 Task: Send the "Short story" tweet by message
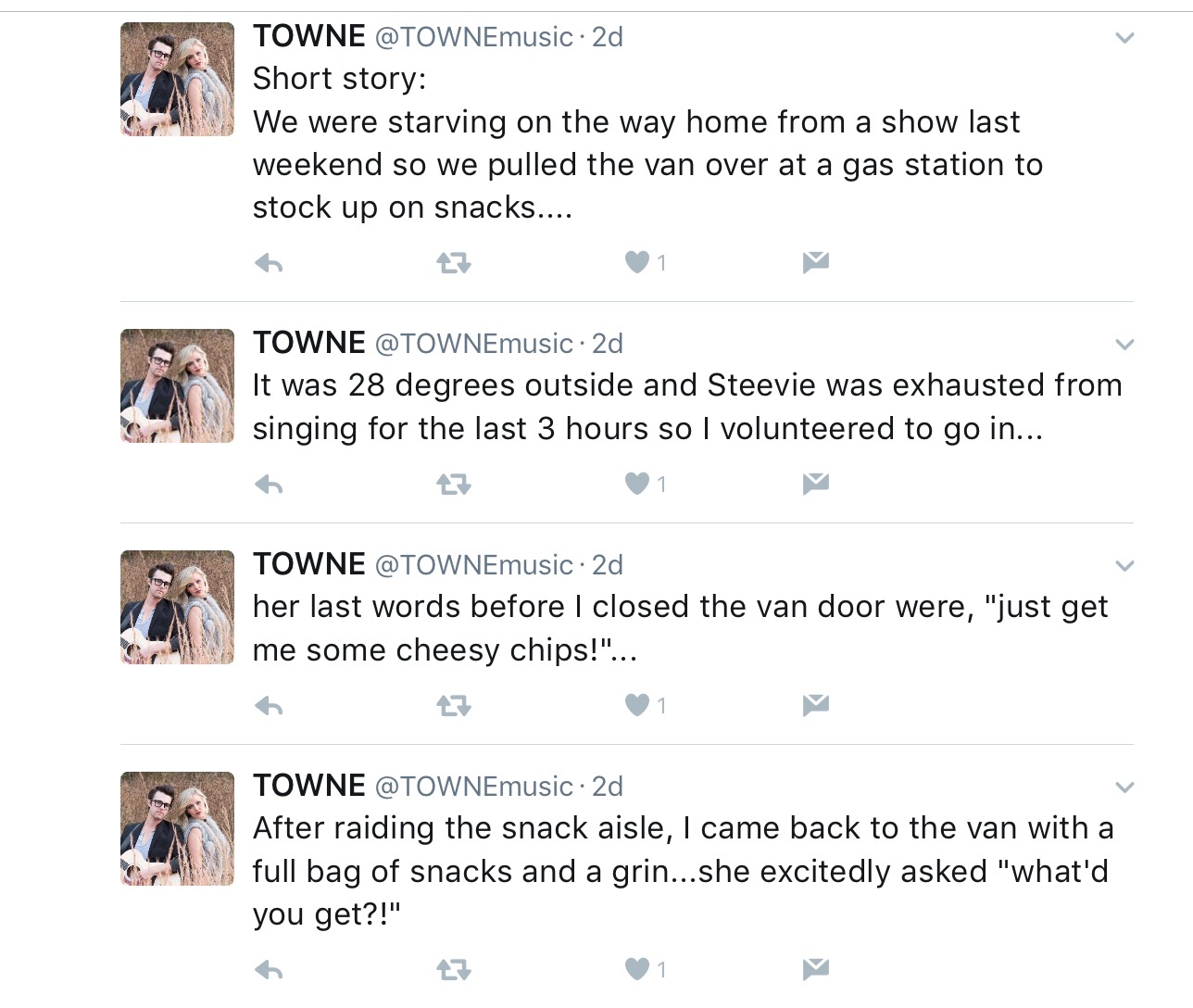pyautogui.click(x=815, y=263)
